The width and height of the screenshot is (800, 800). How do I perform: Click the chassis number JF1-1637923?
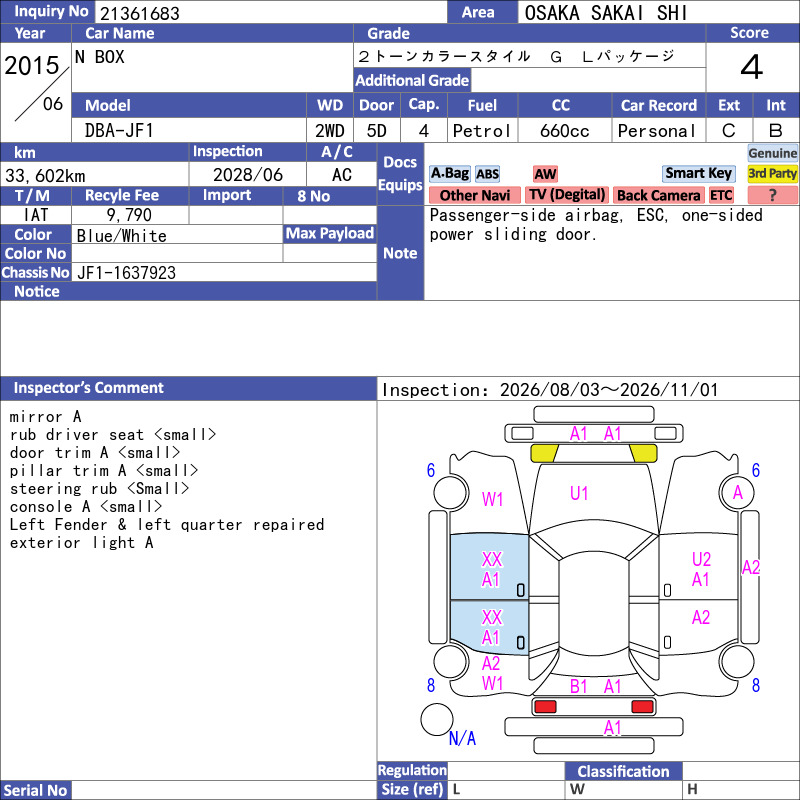click(126, 273)
